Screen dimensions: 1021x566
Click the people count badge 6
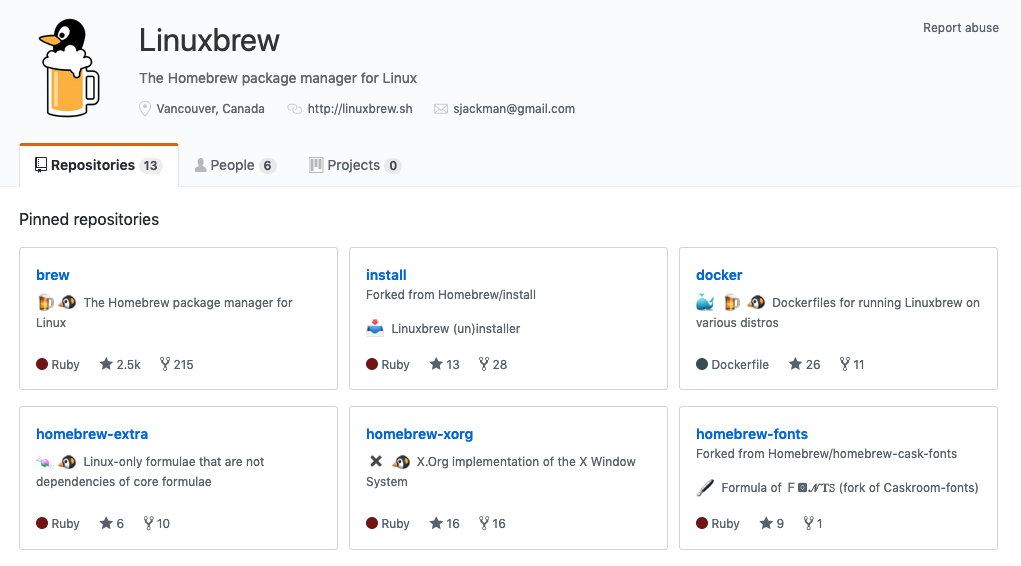click(x=267, y=165)
